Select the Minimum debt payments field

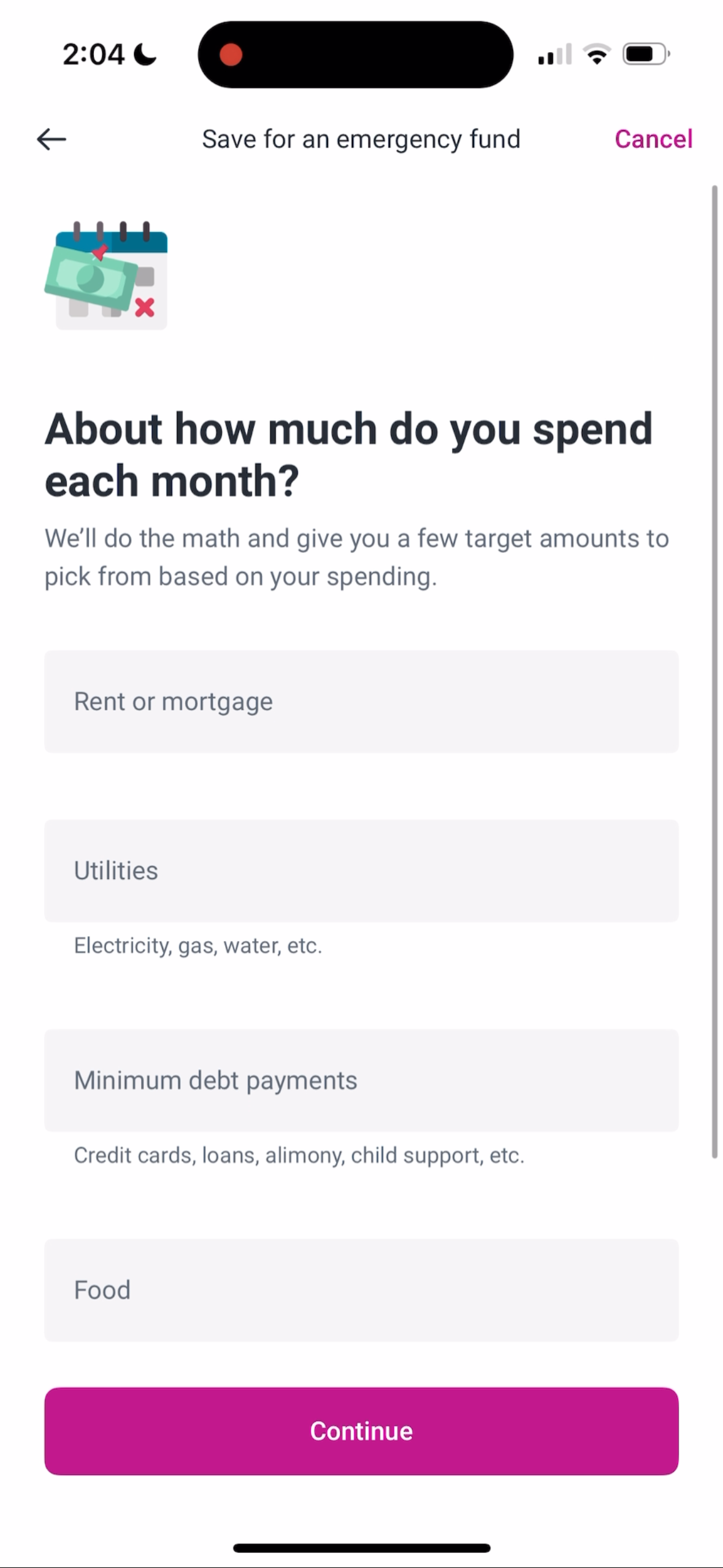point(361,1080)
